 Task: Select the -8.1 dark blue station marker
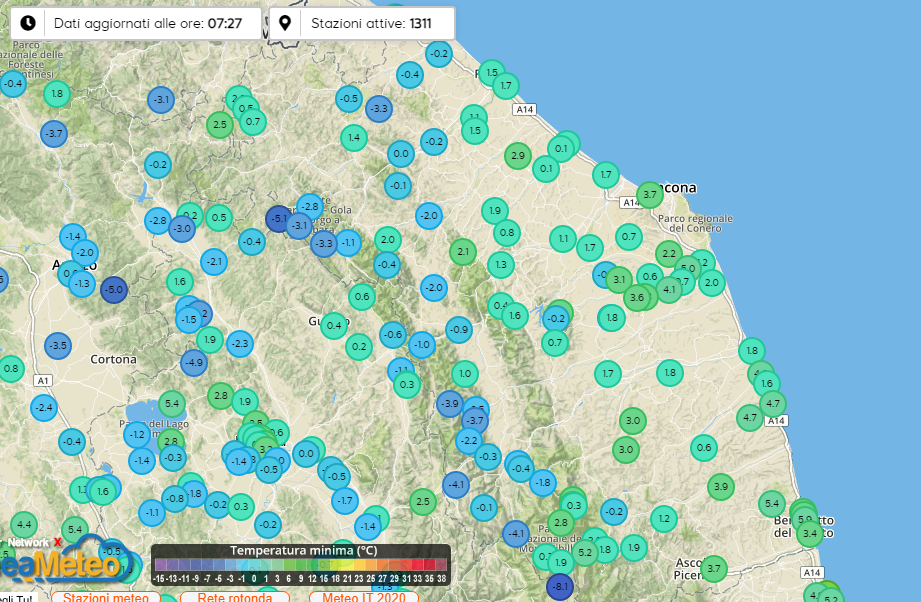(x=560, y=586)
